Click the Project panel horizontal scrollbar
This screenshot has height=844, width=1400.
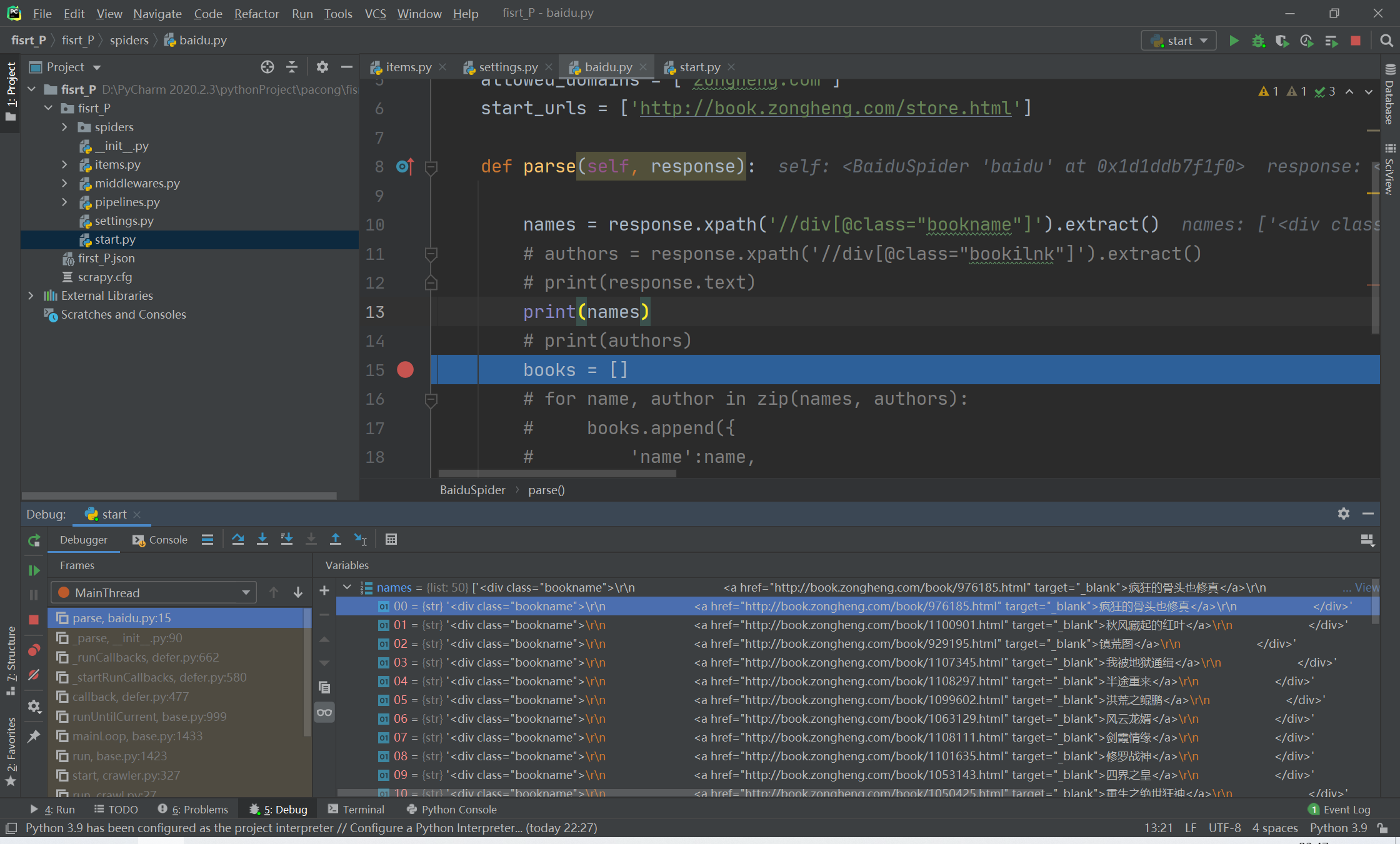point(179,495)
